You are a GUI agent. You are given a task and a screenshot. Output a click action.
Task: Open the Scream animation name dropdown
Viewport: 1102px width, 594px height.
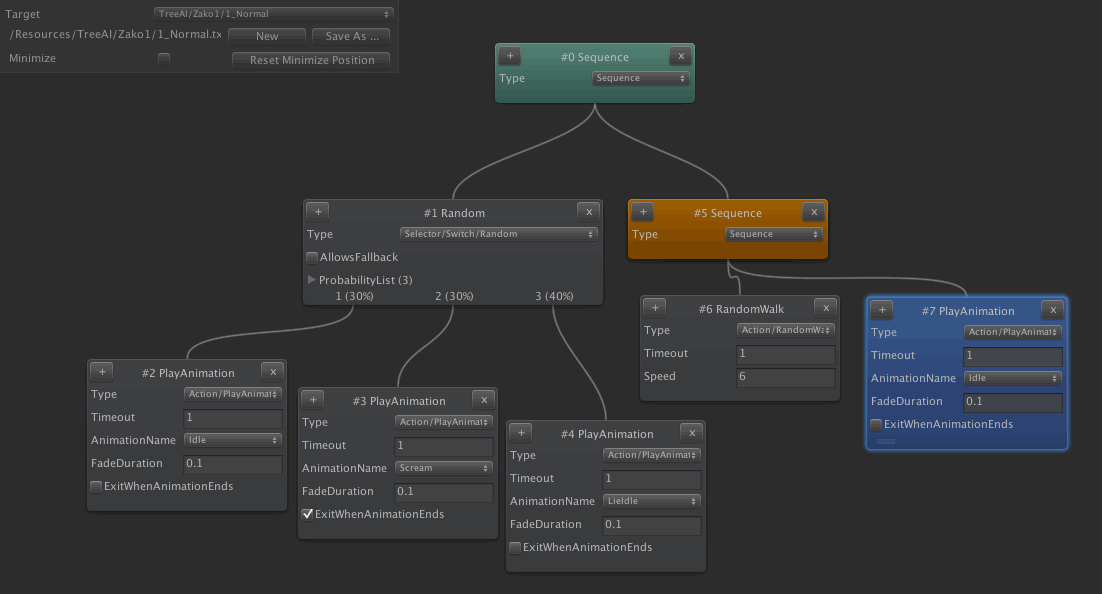click(443, 467)
